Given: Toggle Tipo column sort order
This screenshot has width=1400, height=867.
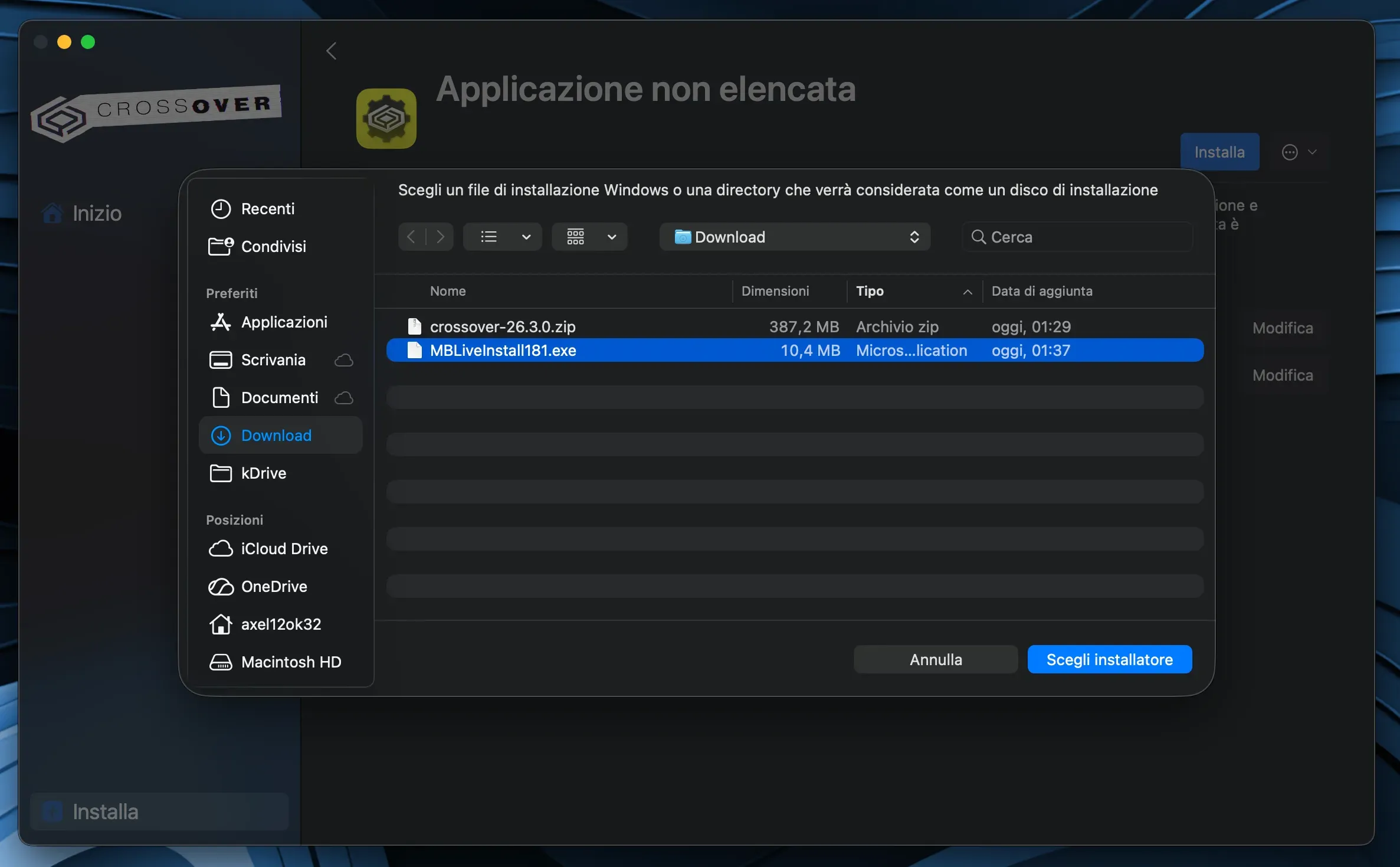Looking at the screenshot, I should (914, 291).
